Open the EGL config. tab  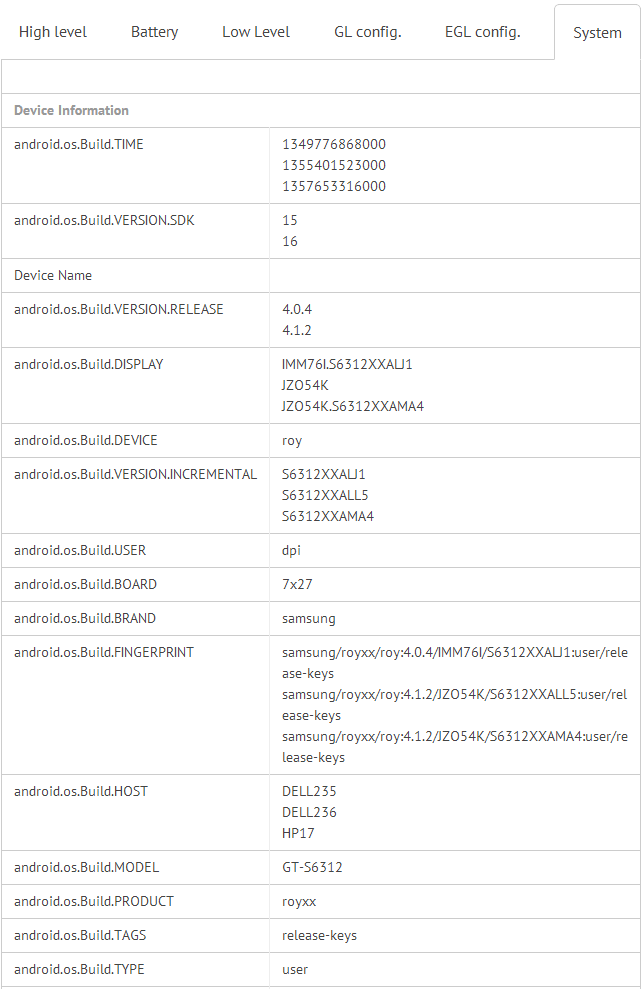pyautogui.click(x=483, y=32)
